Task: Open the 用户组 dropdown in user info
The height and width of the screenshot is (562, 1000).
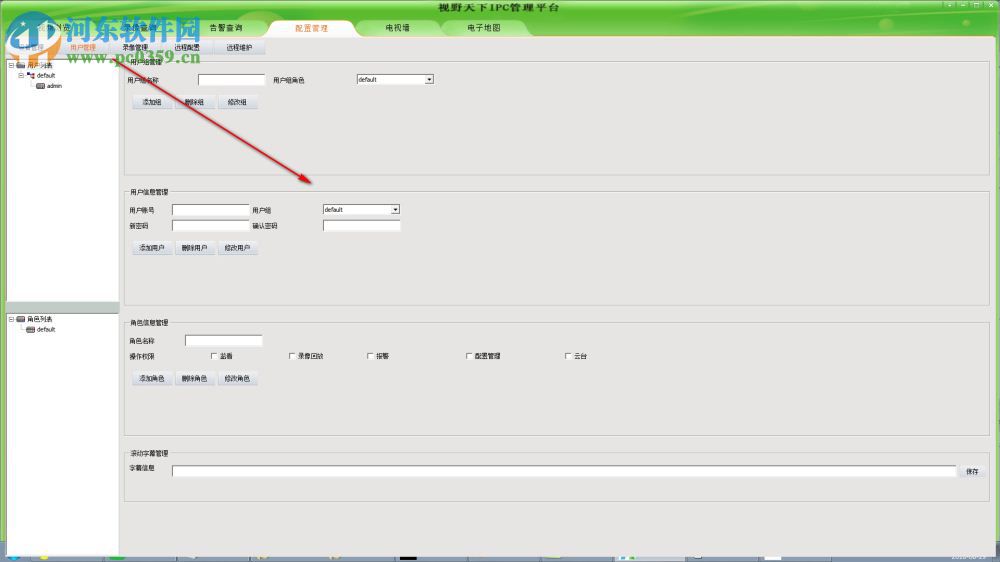Action: (395, 209)
